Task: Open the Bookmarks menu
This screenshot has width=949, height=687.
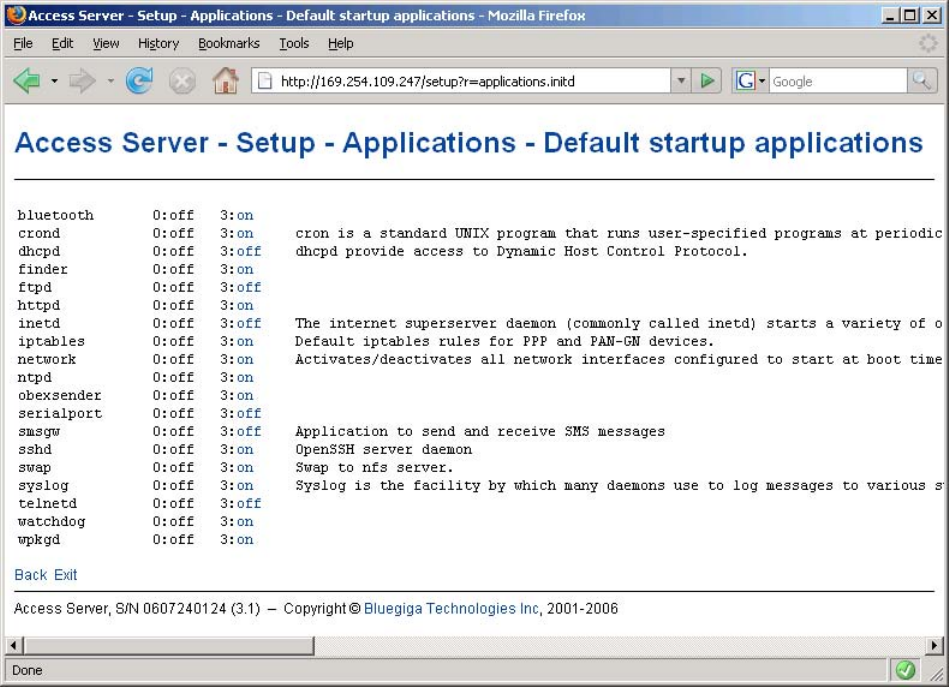Action: (x=228, y=44)
